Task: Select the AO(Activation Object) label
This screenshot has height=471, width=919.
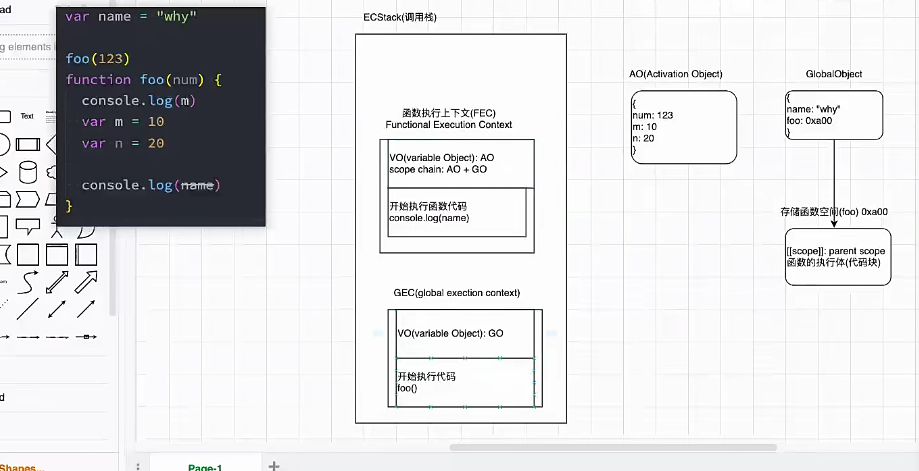Action: (676, 74)
